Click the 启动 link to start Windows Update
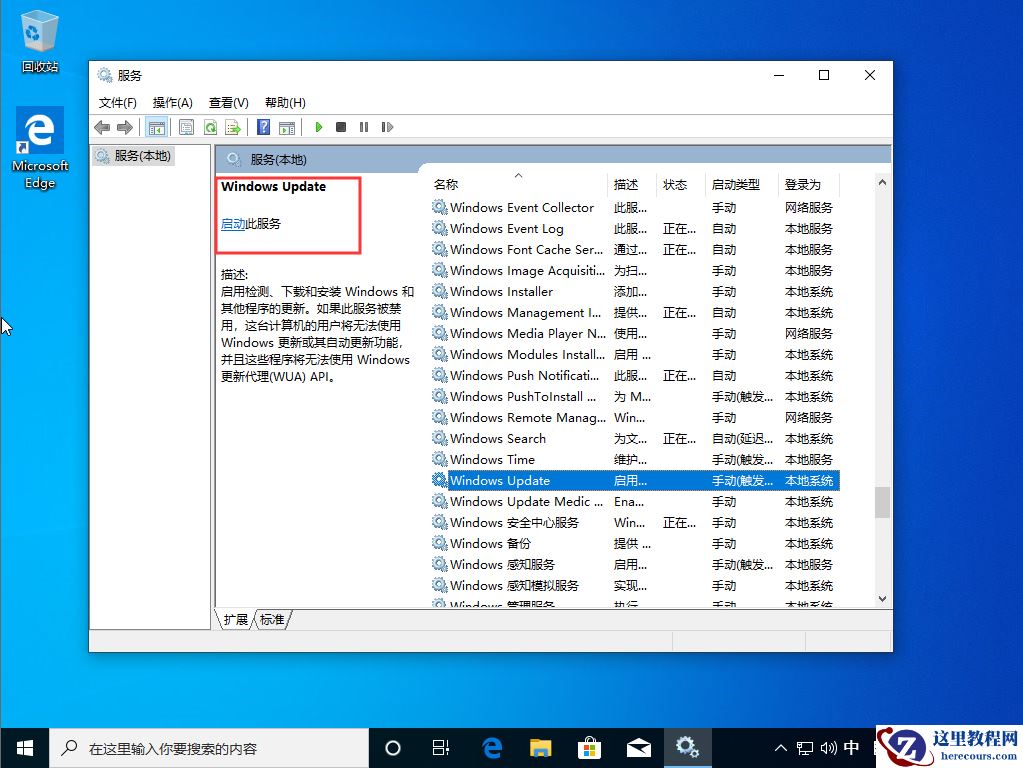The width and height of the screenshot is (1023, 768). [233, 224]
